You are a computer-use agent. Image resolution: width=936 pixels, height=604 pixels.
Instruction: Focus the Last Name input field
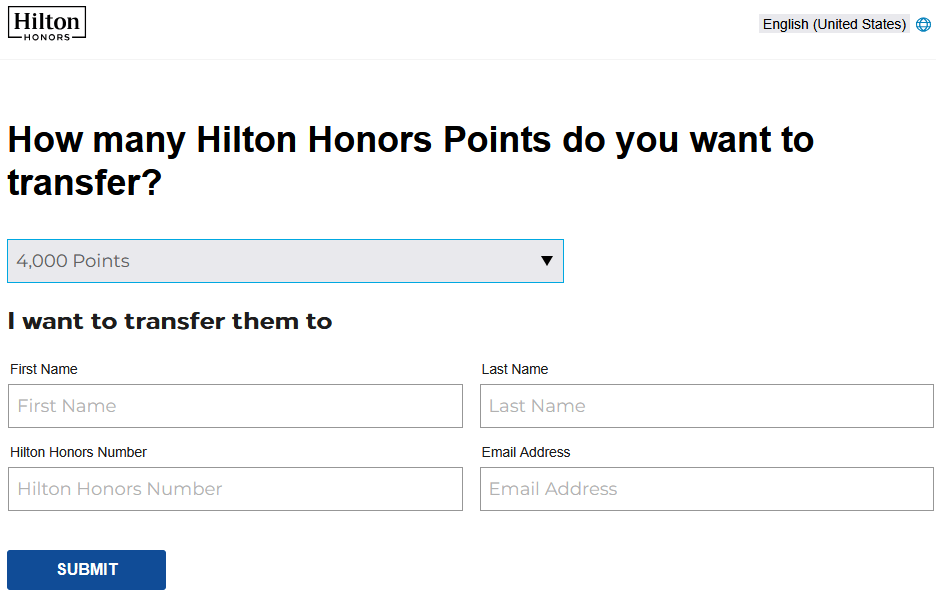(x=706, y=406)
